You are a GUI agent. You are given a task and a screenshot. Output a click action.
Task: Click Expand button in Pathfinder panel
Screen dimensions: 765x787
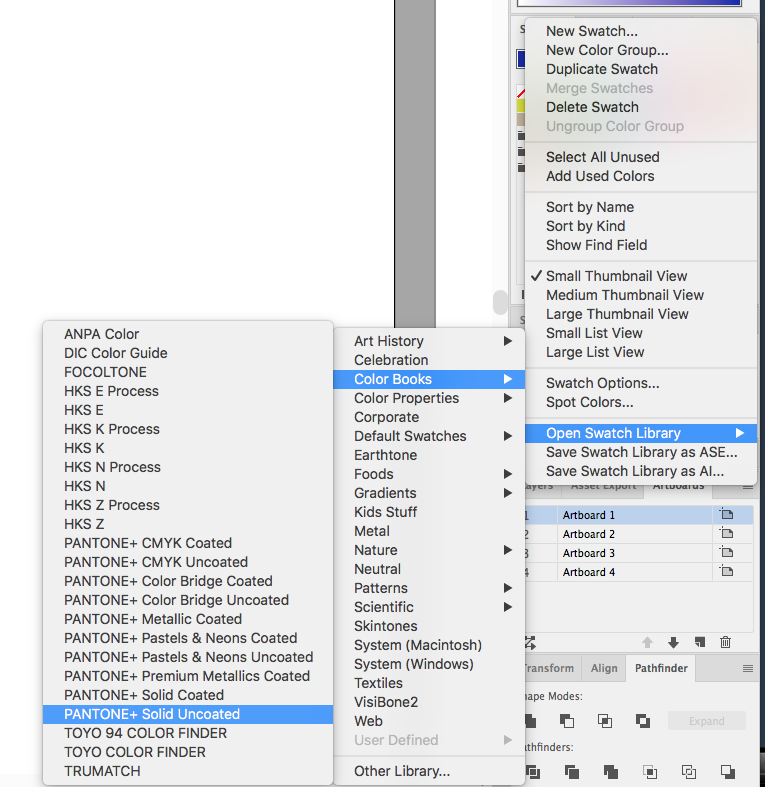click(x=707, y=721)
